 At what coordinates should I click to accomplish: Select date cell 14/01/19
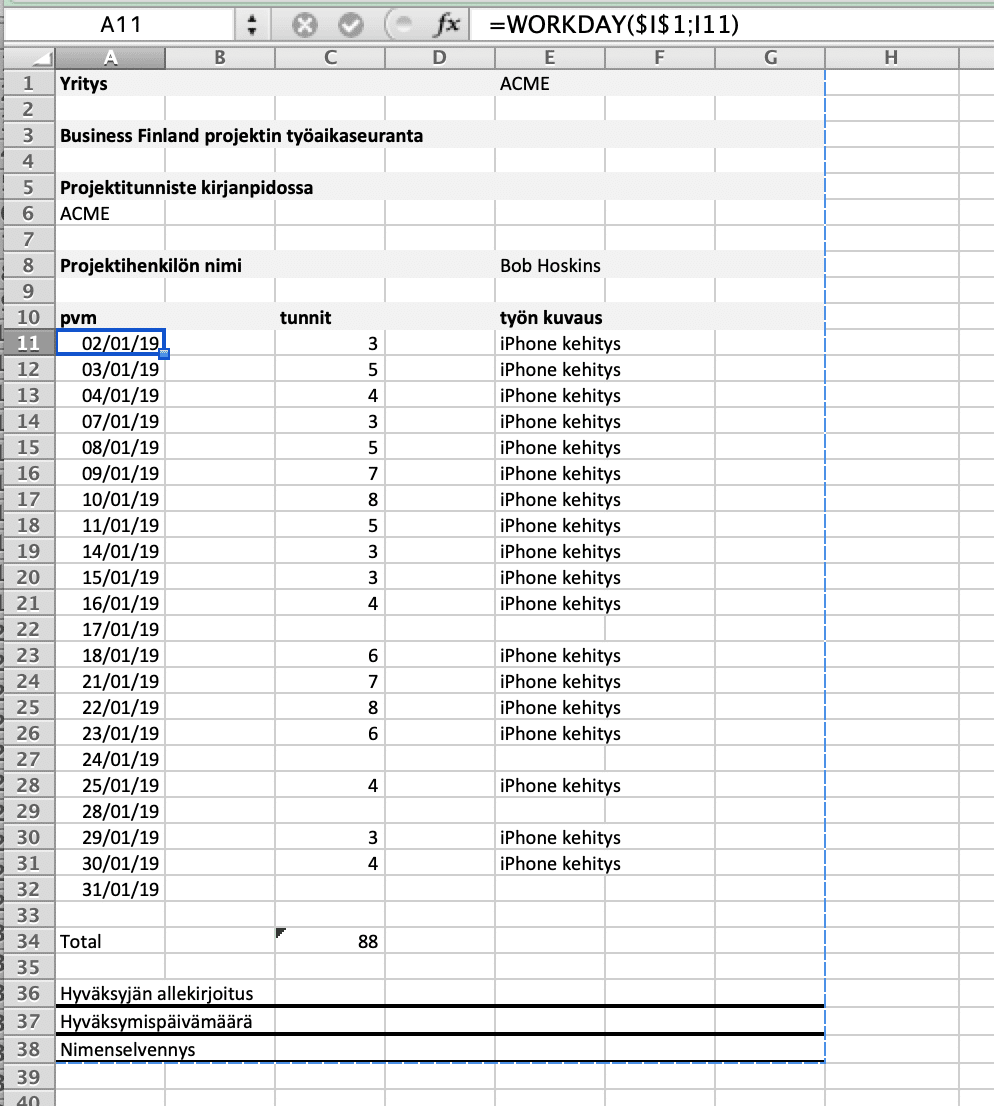coord(110,552)
